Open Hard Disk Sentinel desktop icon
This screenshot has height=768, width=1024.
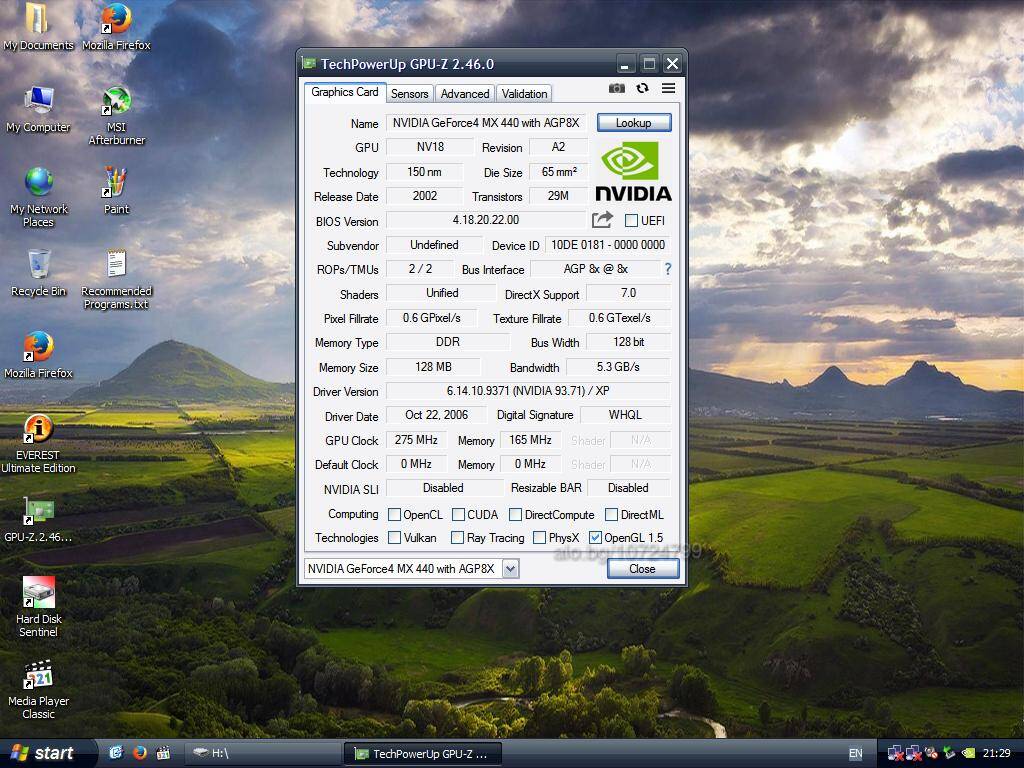38,592
